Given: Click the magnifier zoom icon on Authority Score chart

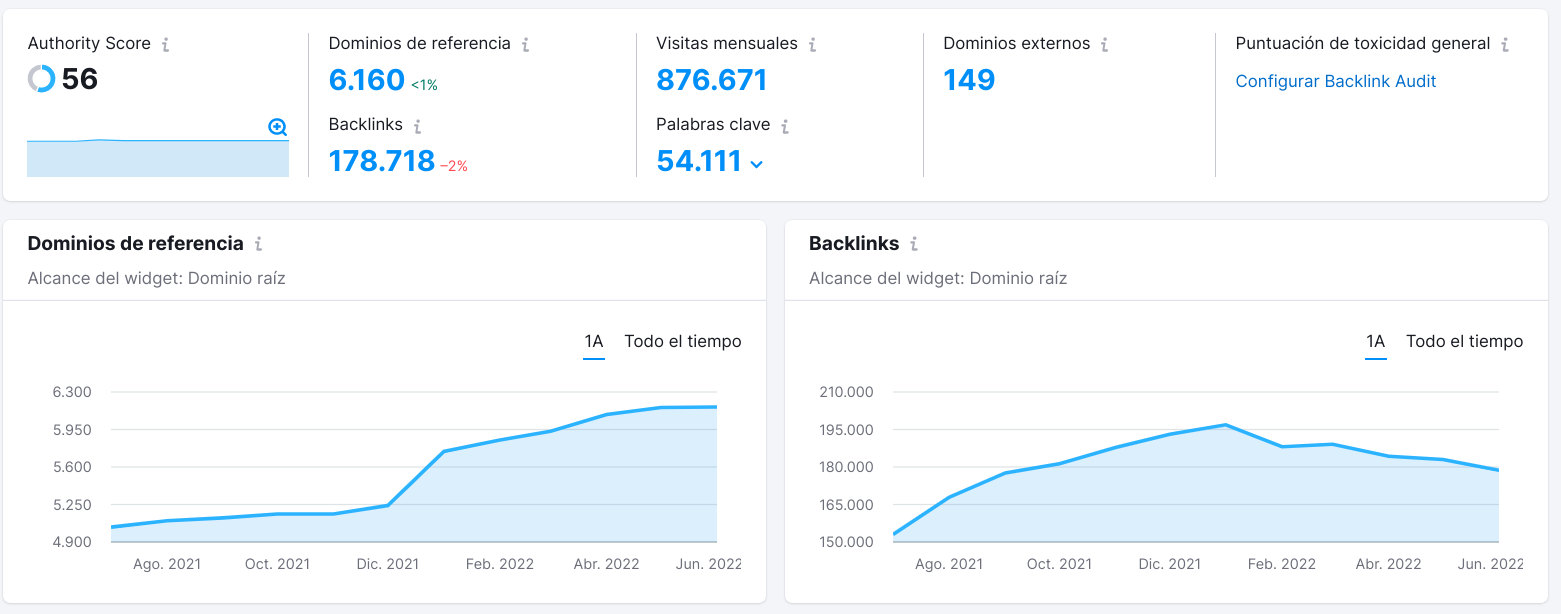Looking at the screenshot, I should (x=278, y=127).
